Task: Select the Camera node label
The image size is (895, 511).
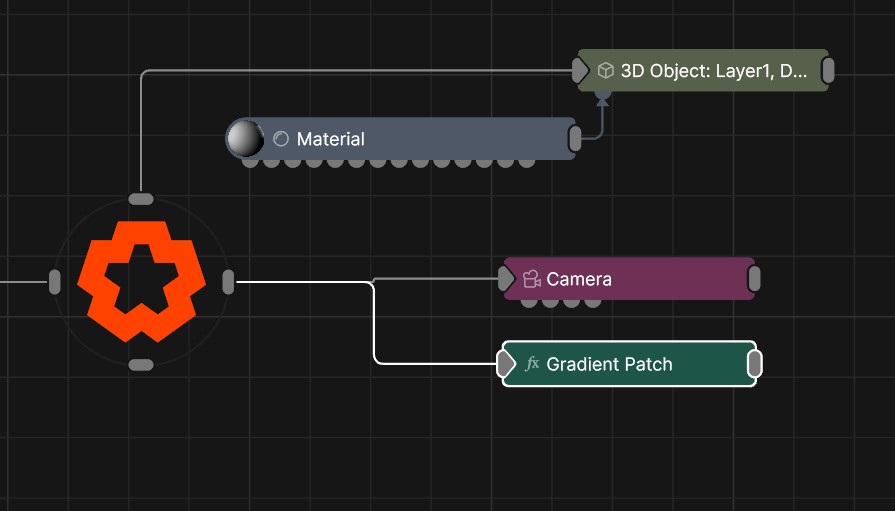Action: coord(579,279)
